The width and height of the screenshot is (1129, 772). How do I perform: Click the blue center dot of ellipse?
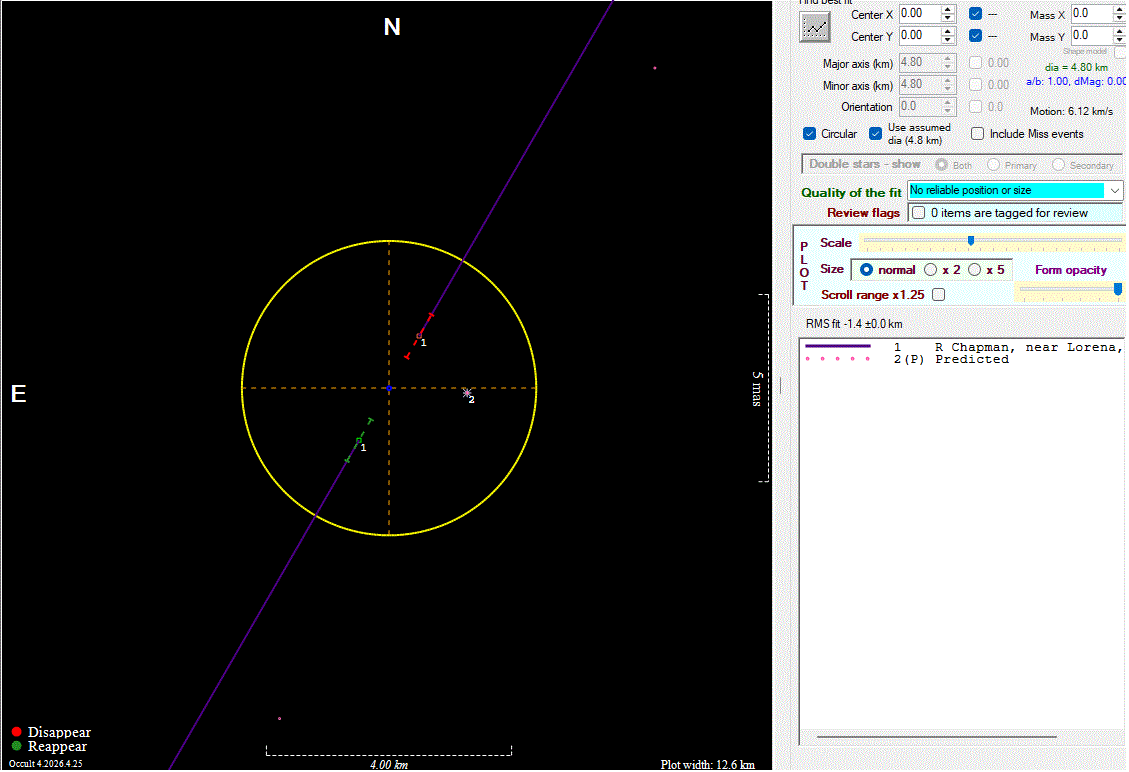coord(389,388)
